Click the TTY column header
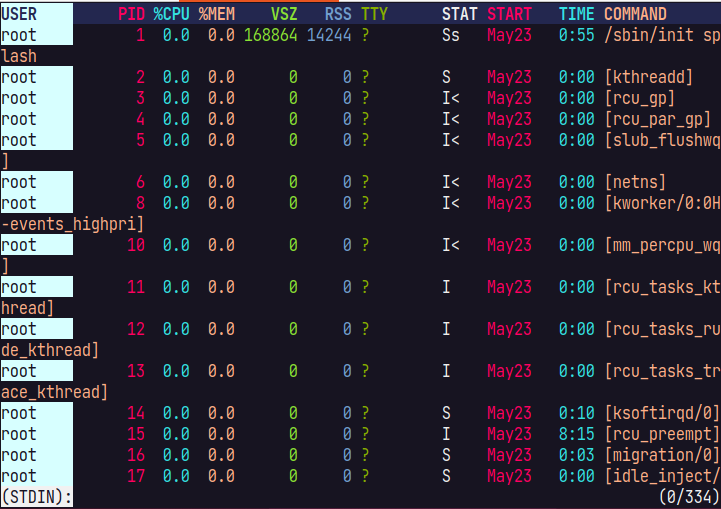The image size is (721, 509). pyautogui.click(x=374, y=14)
